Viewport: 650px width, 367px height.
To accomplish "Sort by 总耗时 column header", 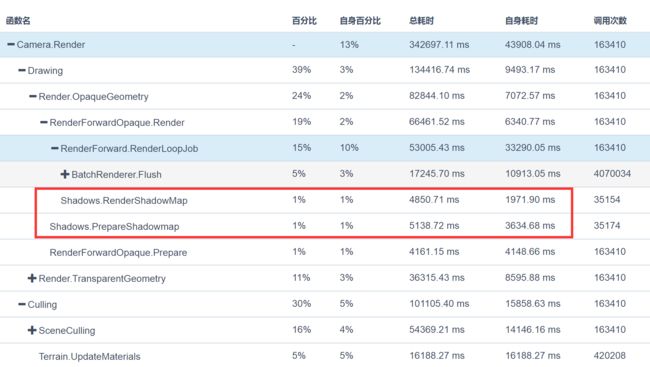I will 421,20.
